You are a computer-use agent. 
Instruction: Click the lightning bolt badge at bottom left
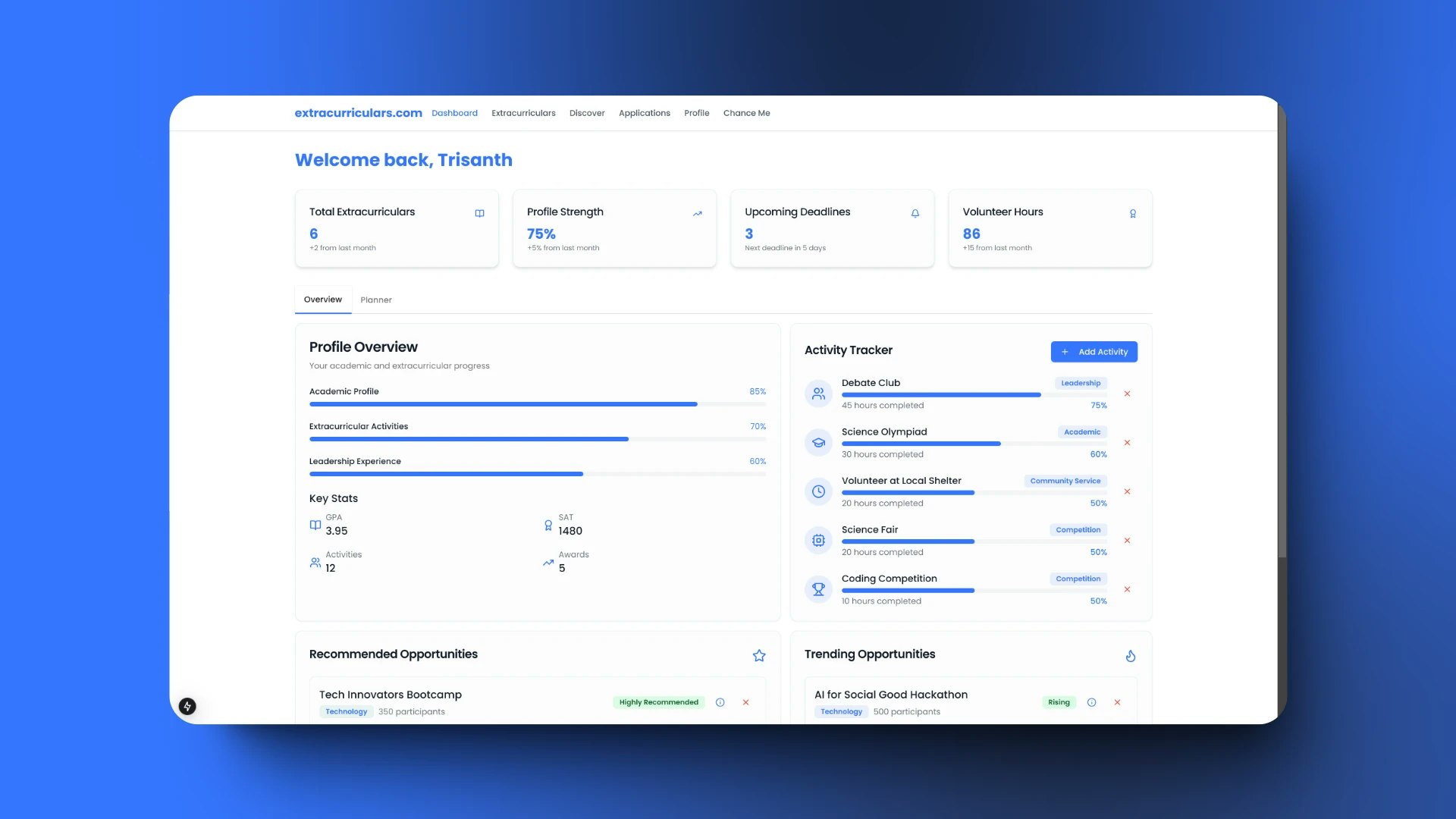pos(187,706)
